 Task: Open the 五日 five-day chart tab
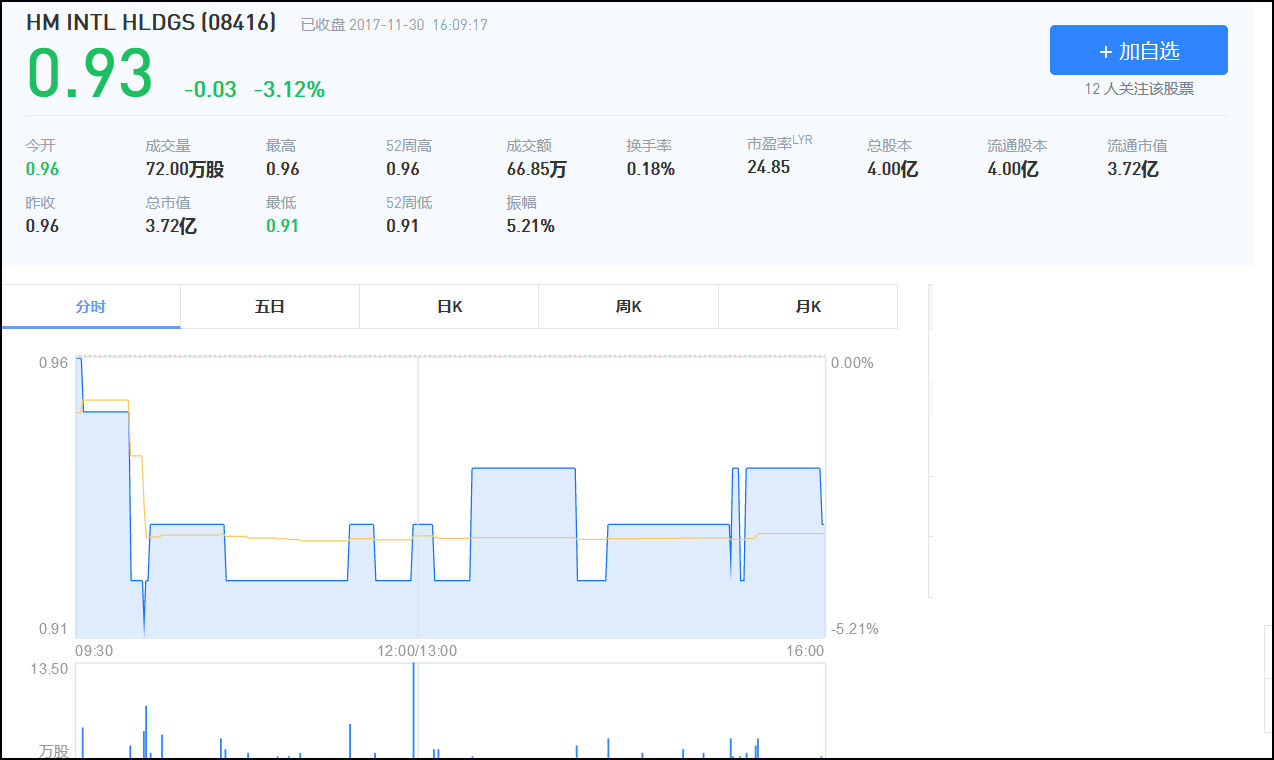(x=270, y=307)
